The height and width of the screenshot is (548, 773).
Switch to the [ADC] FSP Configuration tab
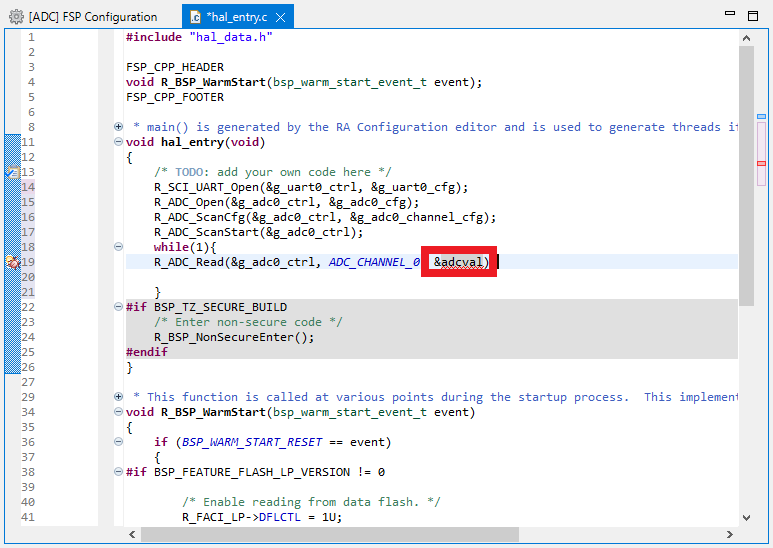point(83,17)
